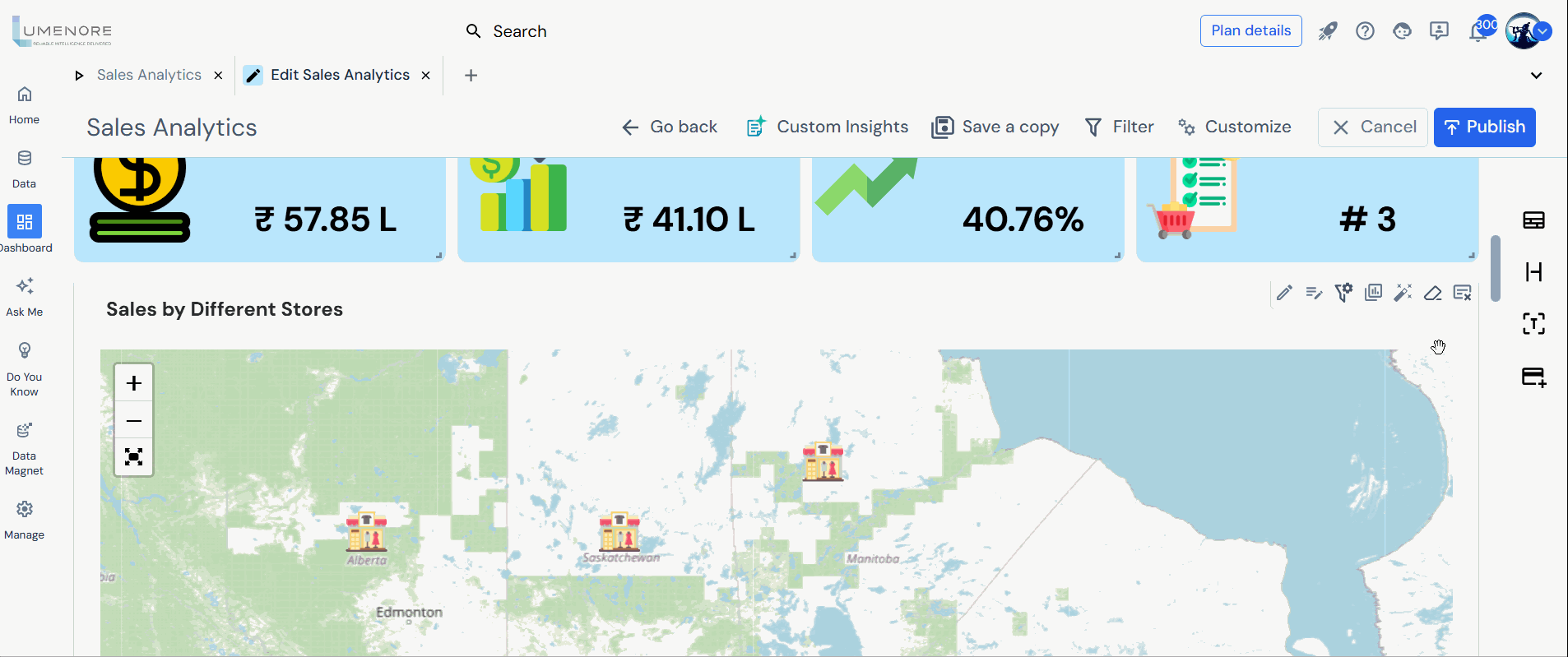Click the magic wand icon on map widget
The image size is (1568, 657).
(1403, 293)
